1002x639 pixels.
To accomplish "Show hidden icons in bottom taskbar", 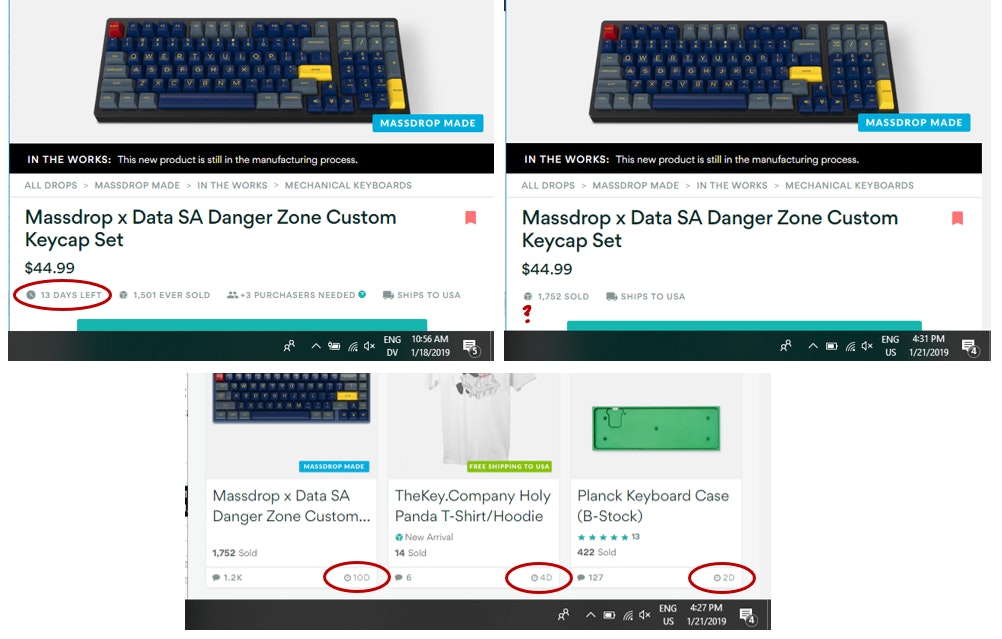I will point(590,615).
